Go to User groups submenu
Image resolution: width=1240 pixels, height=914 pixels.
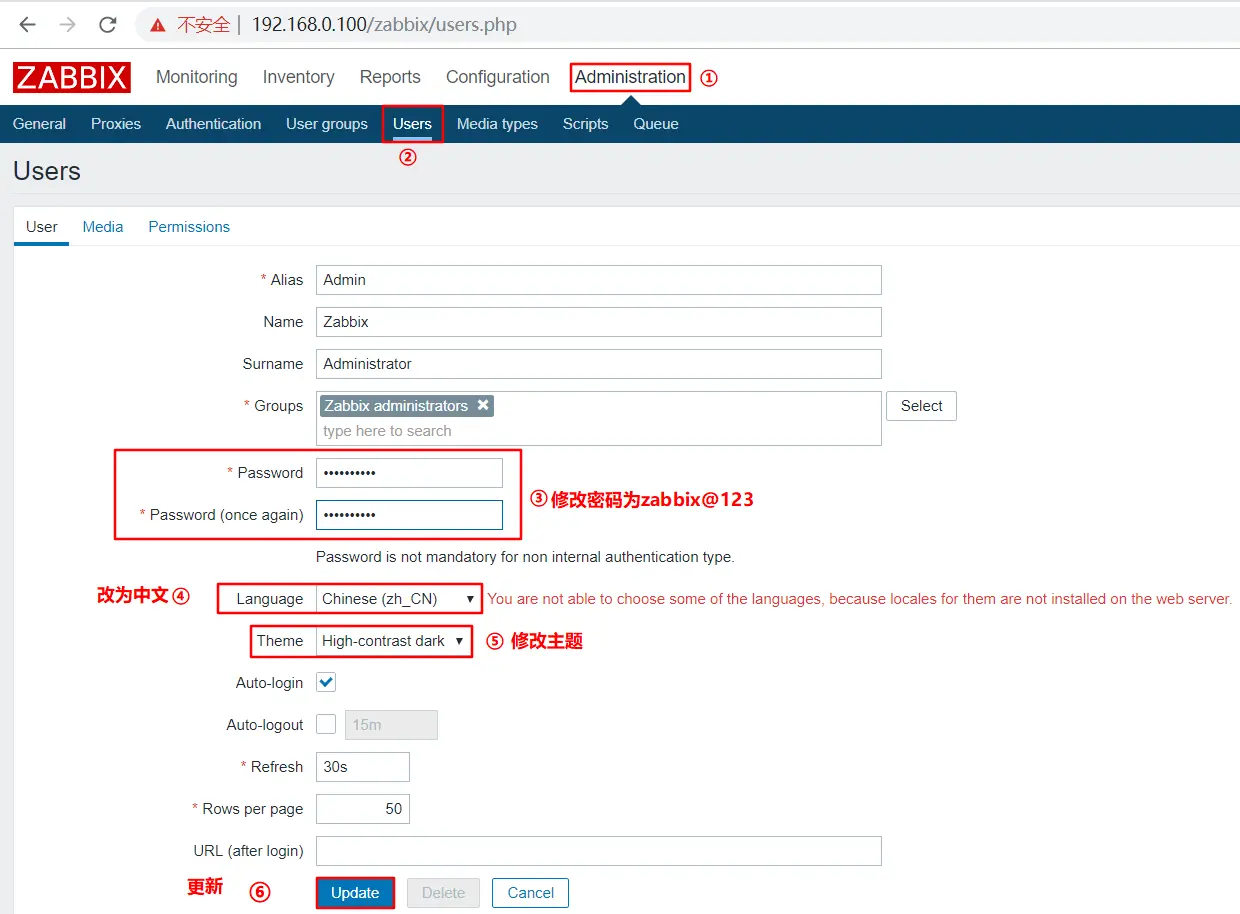(x=327, y=124)
